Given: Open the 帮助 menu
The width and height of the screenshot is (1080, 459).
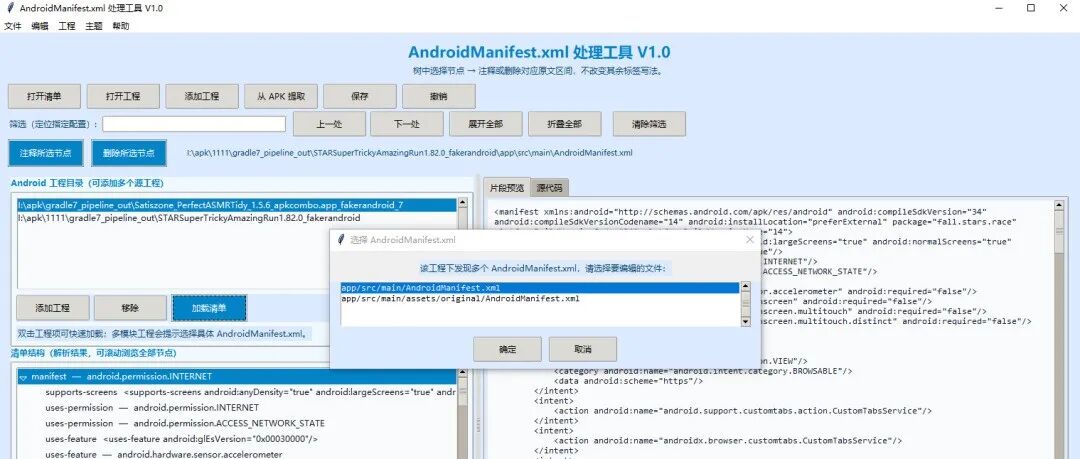Looking at the screenshot, I should point(121,26).
